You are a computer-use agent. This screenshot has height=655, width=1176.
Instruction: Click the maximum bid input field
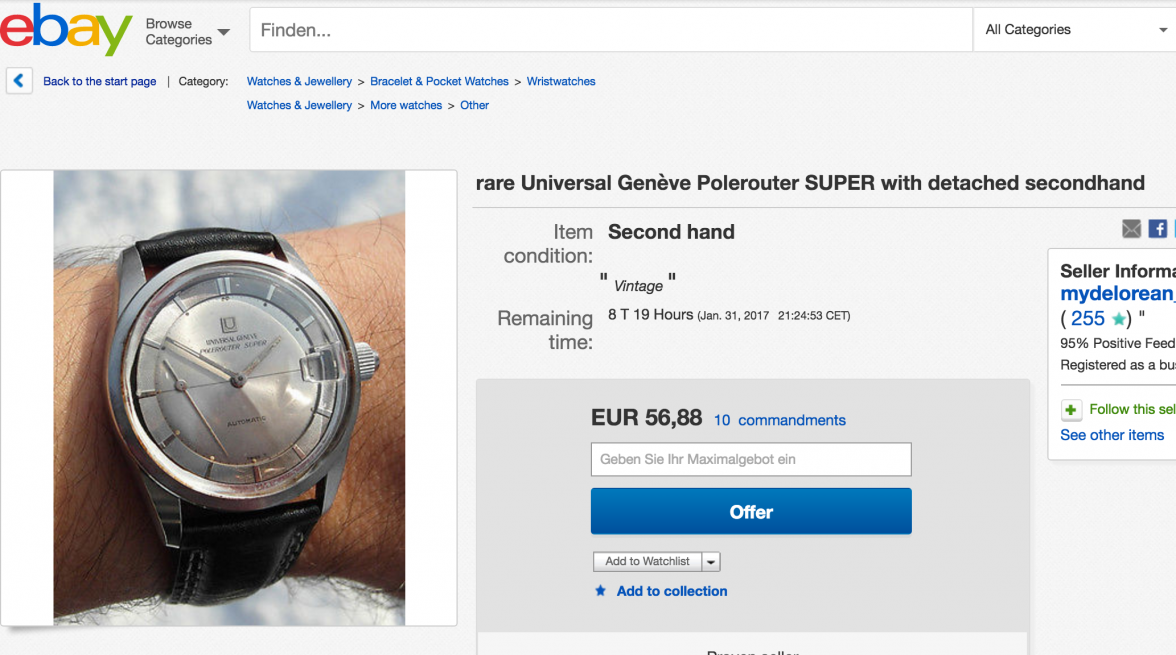coord(751,459)
